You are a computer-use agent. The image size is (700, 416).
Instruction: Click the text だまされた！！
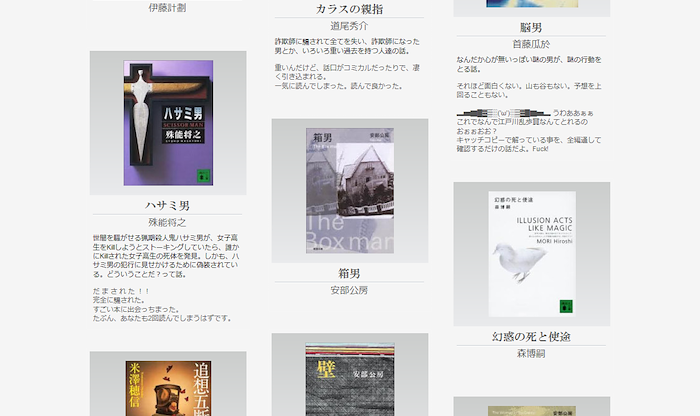[x=121, y=291]
